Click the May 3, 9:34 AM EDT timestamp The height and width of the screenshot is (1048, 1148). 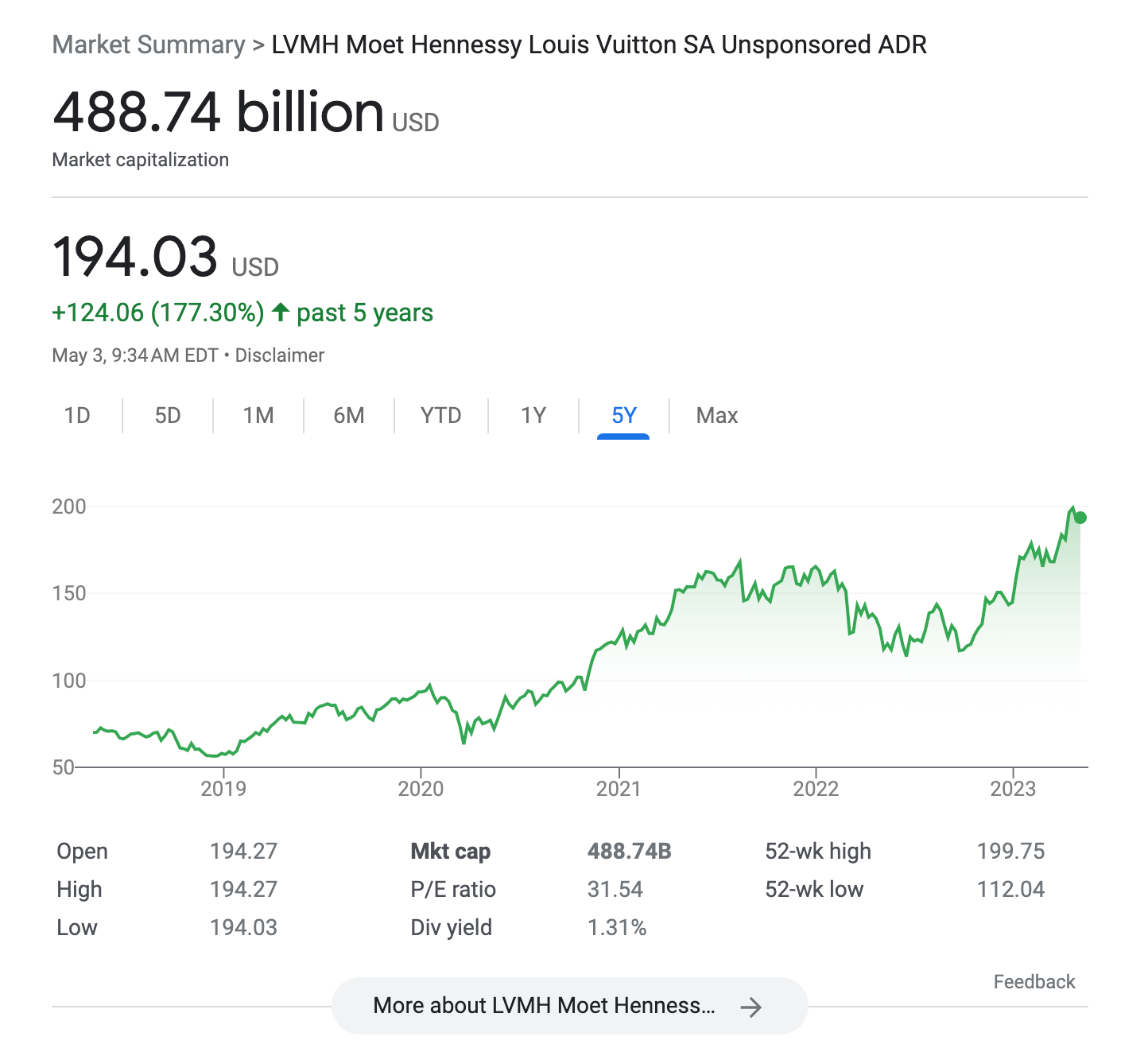click(135, 355)
